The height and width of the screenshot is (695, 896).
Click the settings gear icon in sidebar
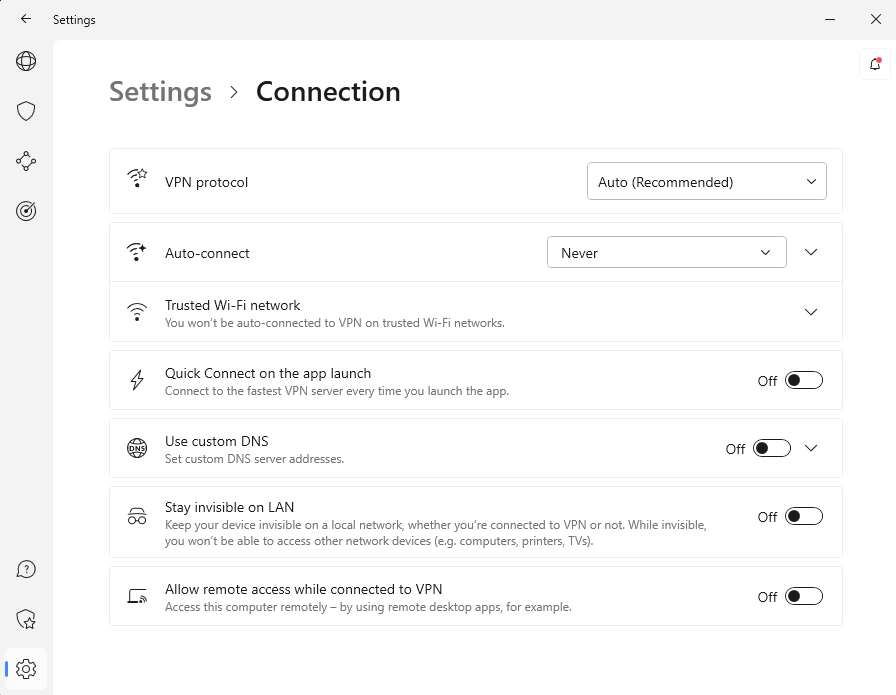[26, 669]
